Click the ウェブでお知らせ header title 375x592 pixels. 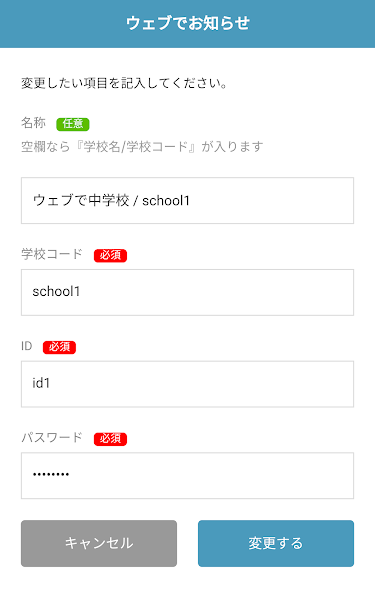coord(188,23)
